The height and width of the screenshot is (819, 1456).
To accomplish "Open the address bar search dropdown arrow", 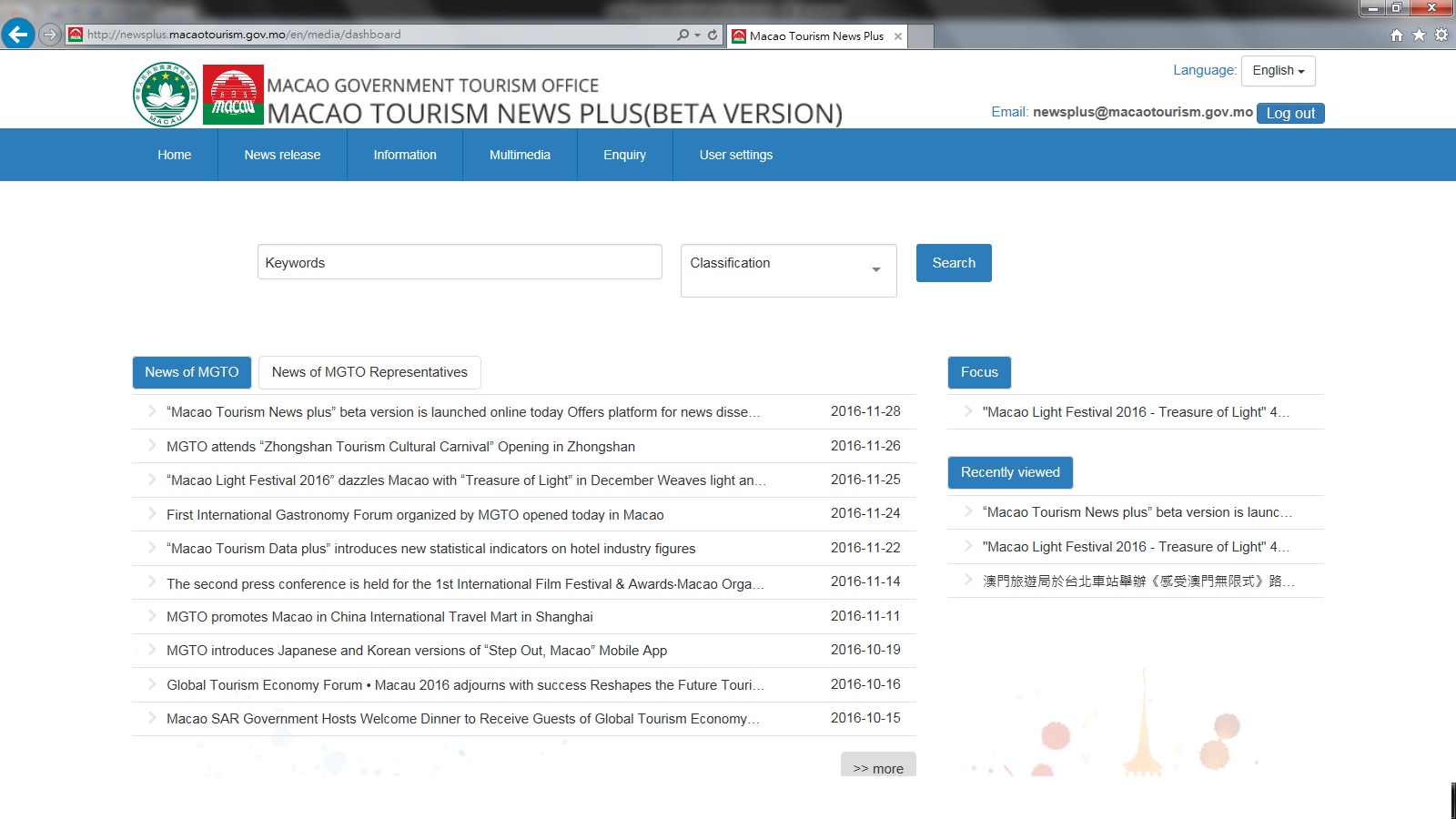I will (x=698, y=35).
